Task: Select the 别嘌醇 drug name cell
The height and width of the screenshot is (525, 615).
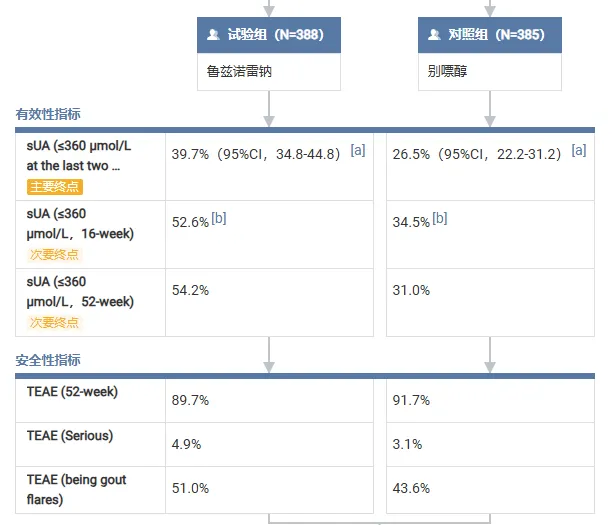Action: (x=447, y=72)
